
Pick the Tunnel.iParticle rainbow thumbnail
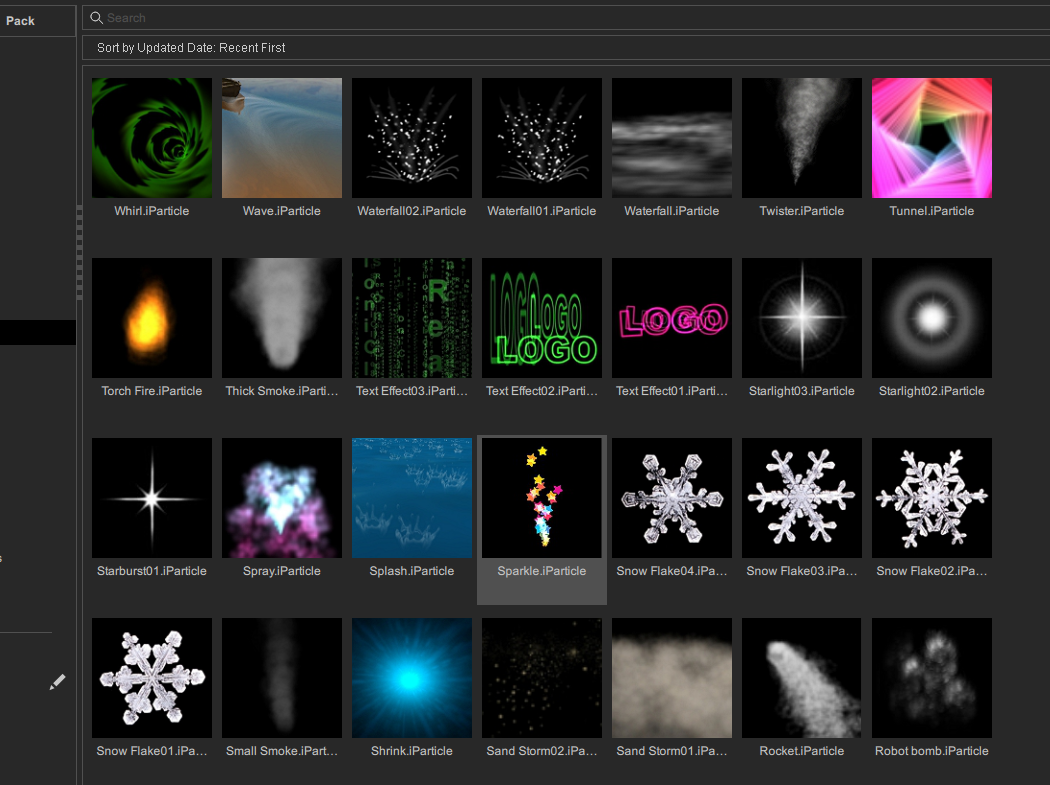coord(932,138)
